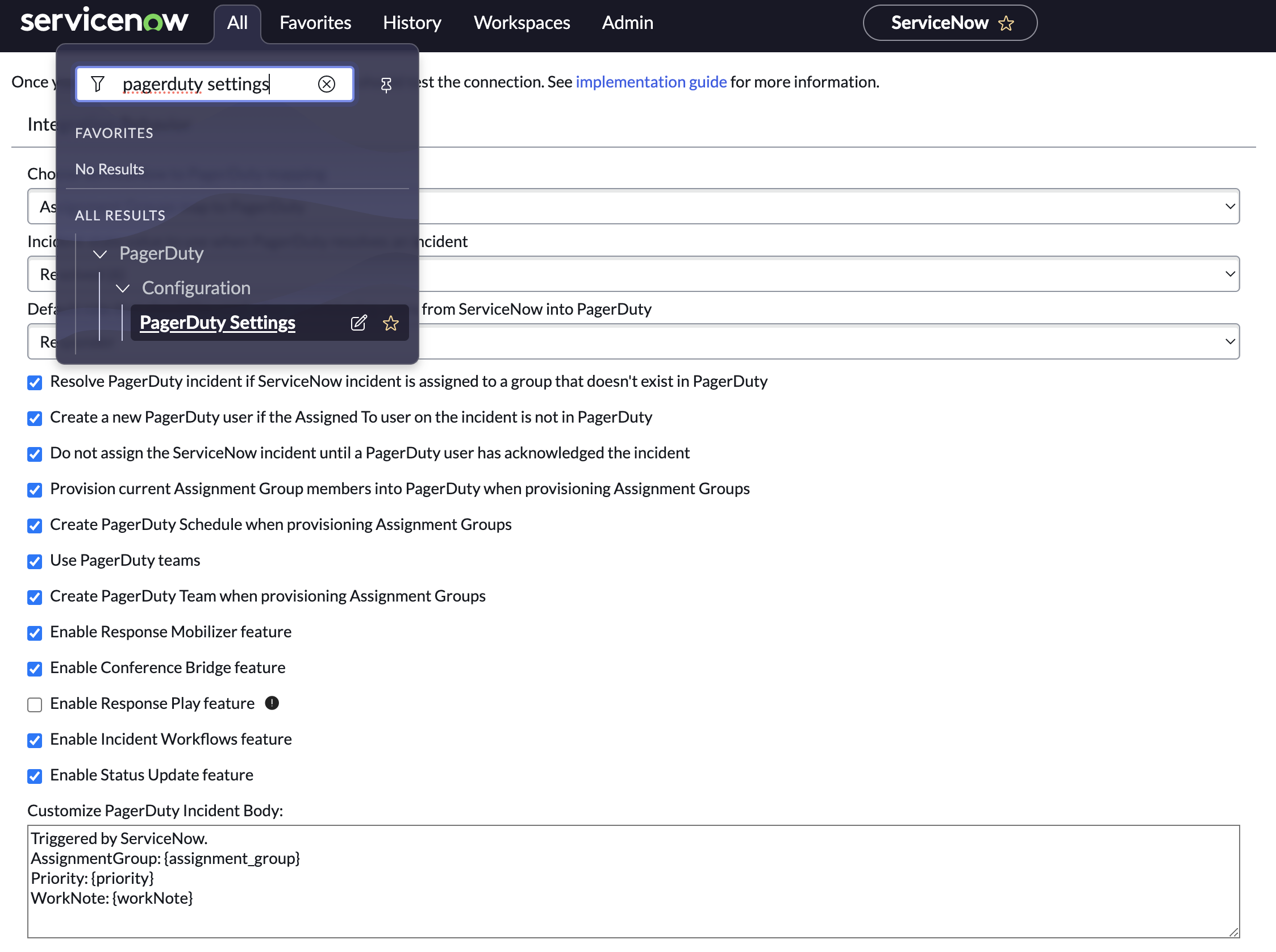Click the clear search input icon
1276x952 pixels.
click(327, 84)
